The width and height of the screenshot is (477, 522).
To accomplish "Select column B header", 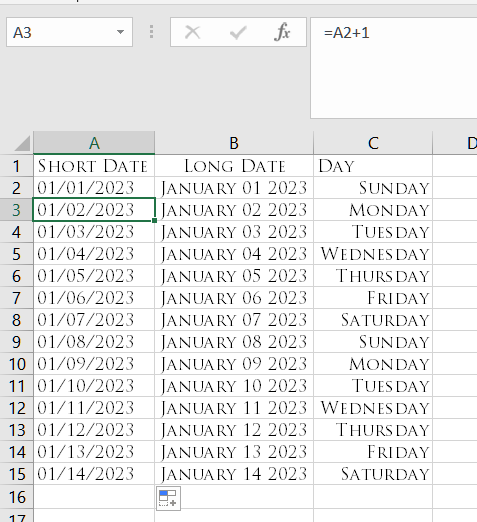I will point(234,143).
